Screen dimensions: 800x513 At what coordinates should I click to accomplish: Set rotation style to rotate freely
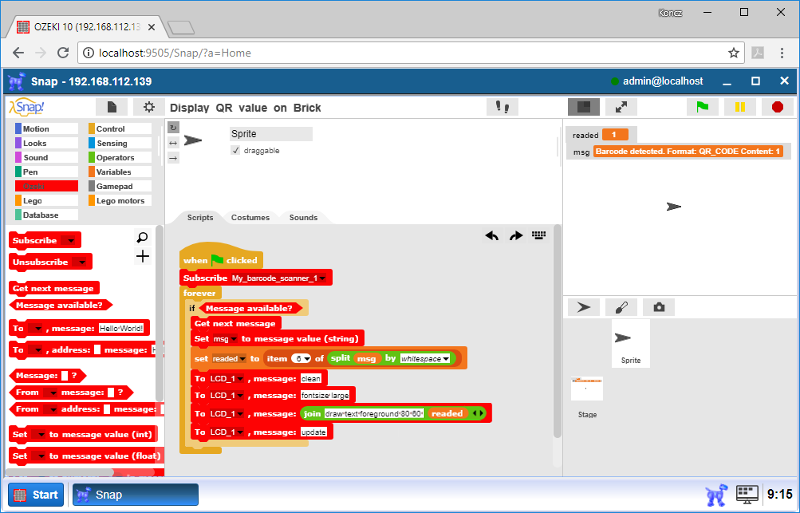[173, 128]
